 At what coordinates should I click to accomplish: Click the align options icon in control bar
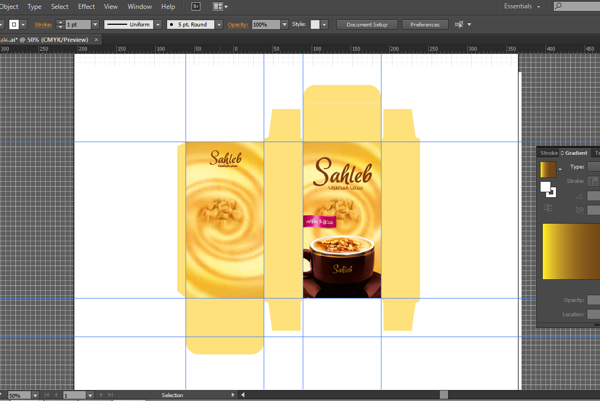(x=461, y=24)
